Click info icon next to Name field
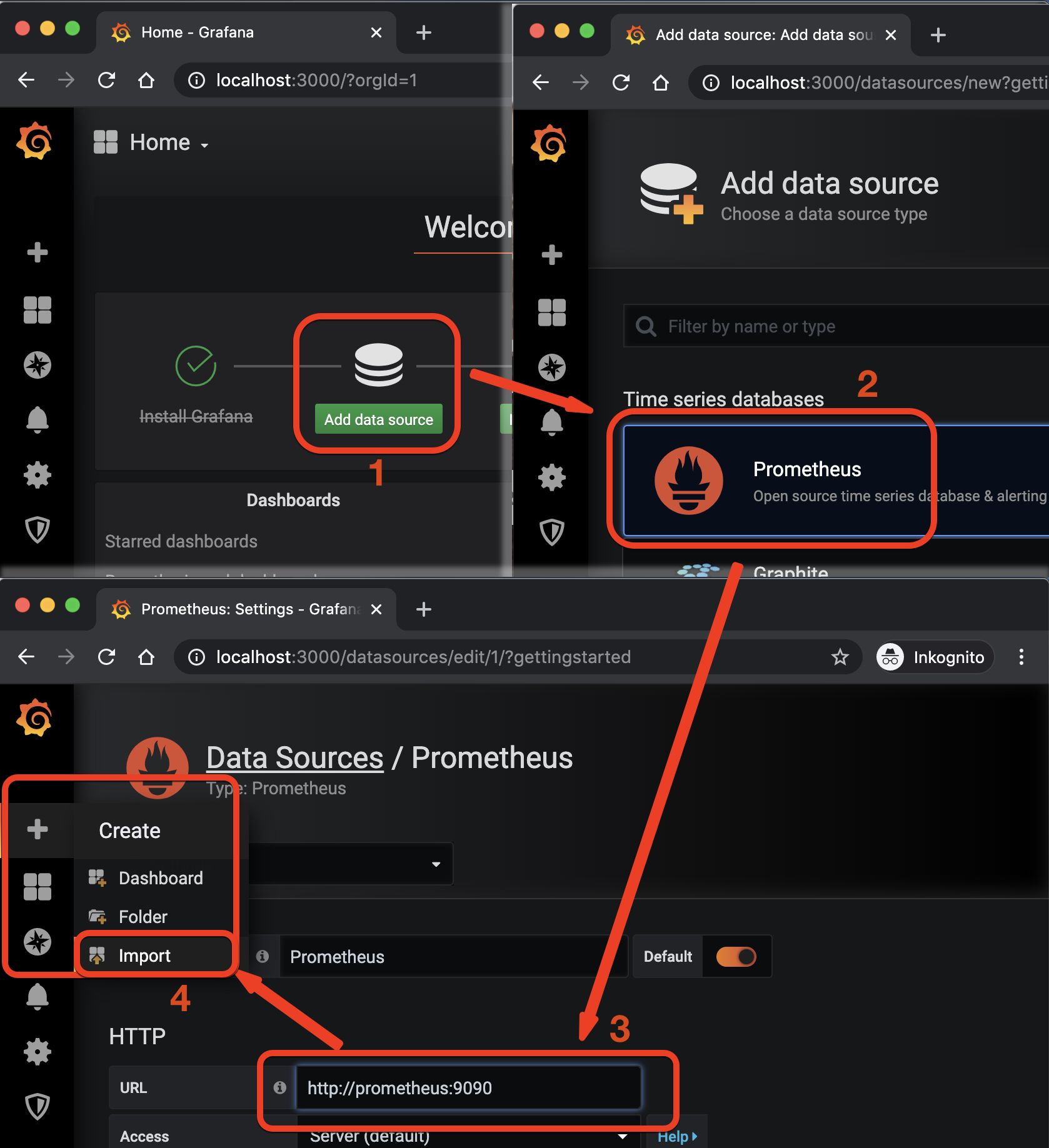Image resolution: width=1049 pixels, height=1148 pixels. 263,956
